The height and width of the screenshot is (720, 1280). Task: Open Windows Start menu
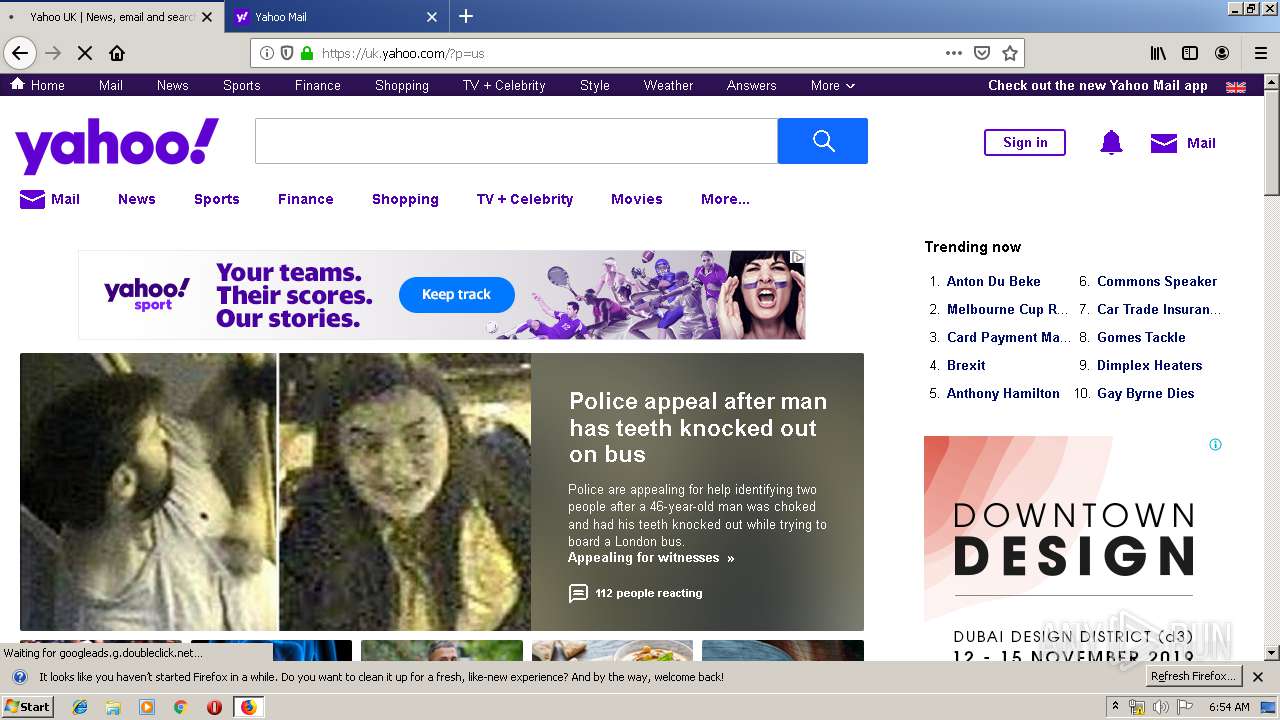28,707
